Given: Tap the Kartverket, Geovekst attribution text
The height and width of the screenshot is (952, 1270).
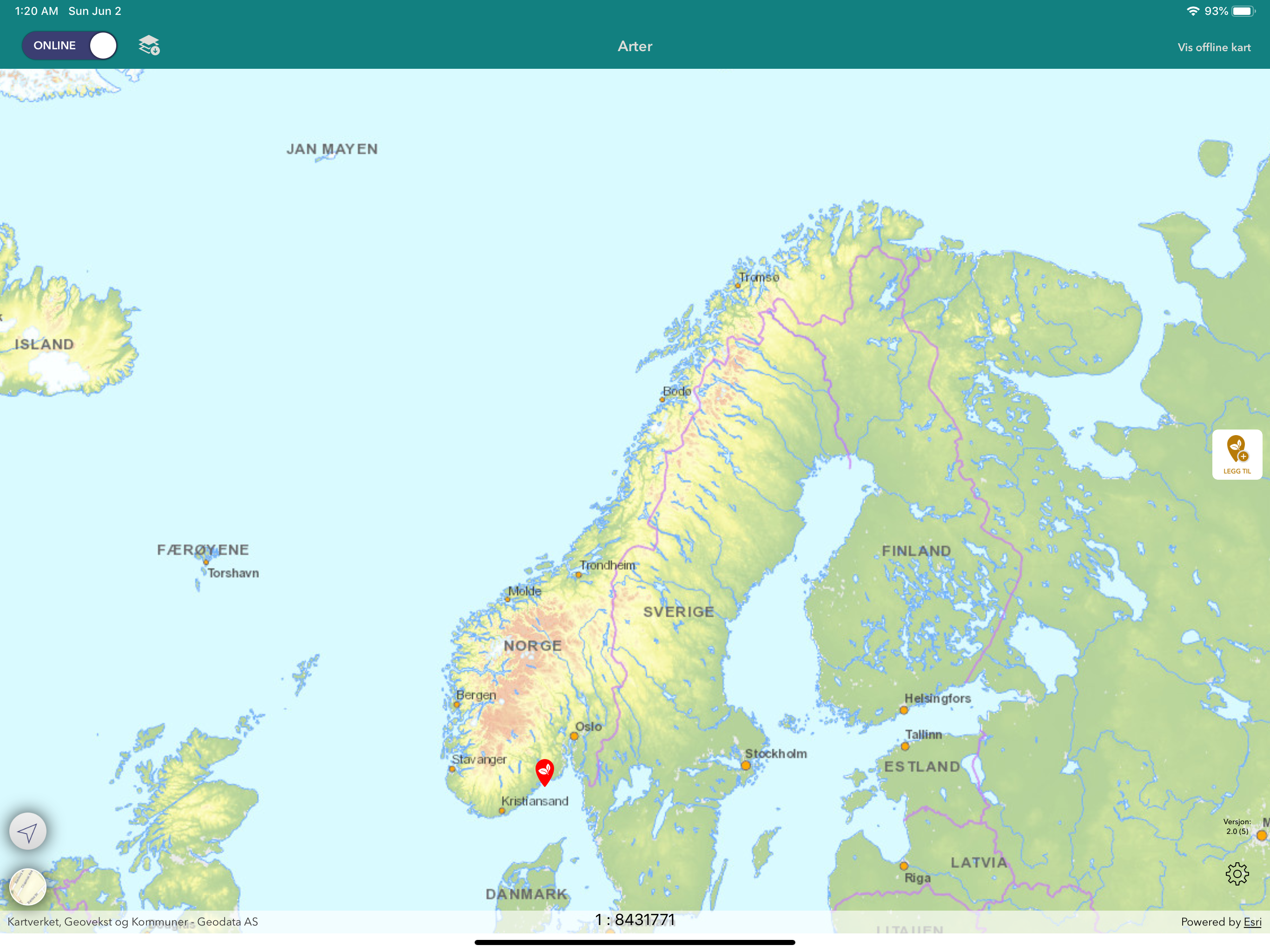Looking at the screenshot, I should pyautogui.click(x=132, y=922).
